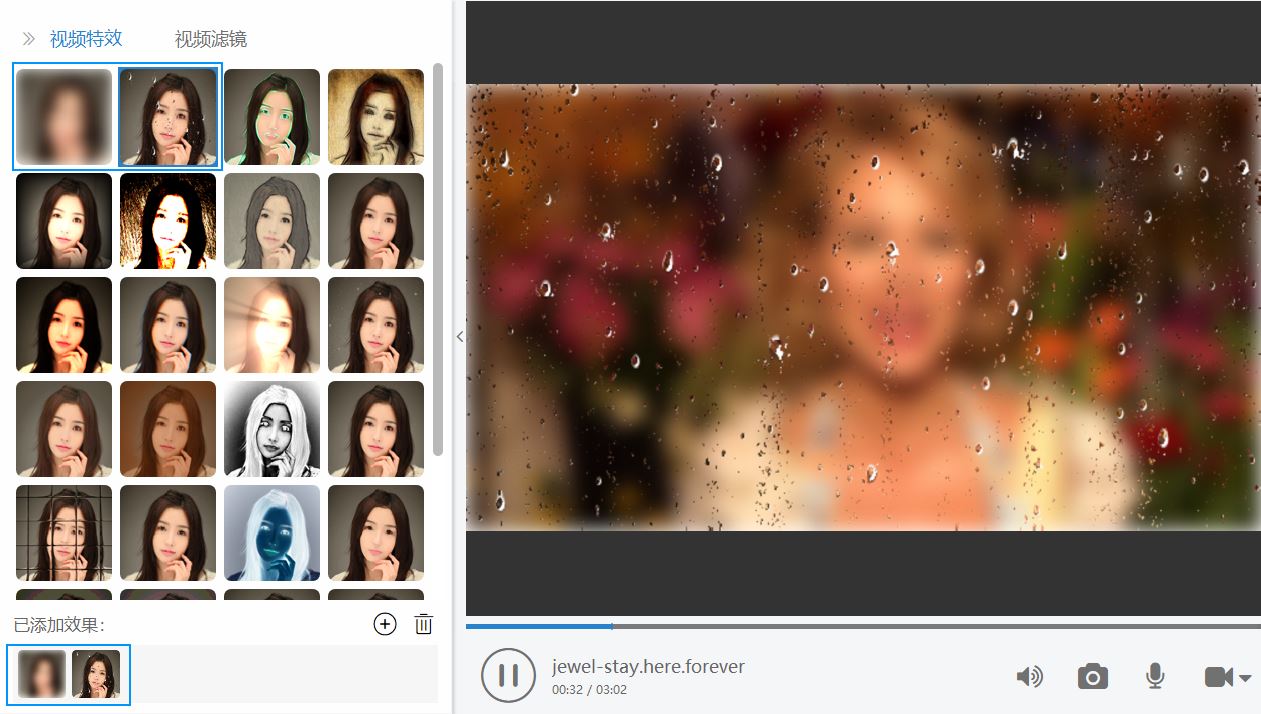Select the green face outline effect
The height and width of the screenshot is (714, 1261).
click(272, 117)
